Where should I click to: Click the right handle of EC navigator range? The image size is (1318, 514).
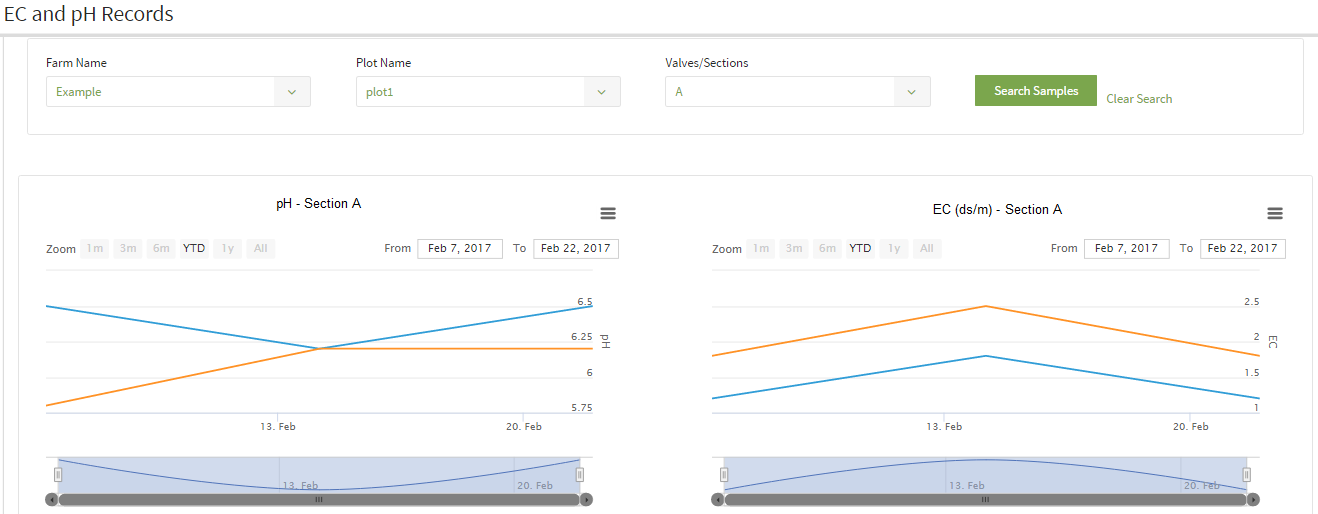pos(1246,474)
